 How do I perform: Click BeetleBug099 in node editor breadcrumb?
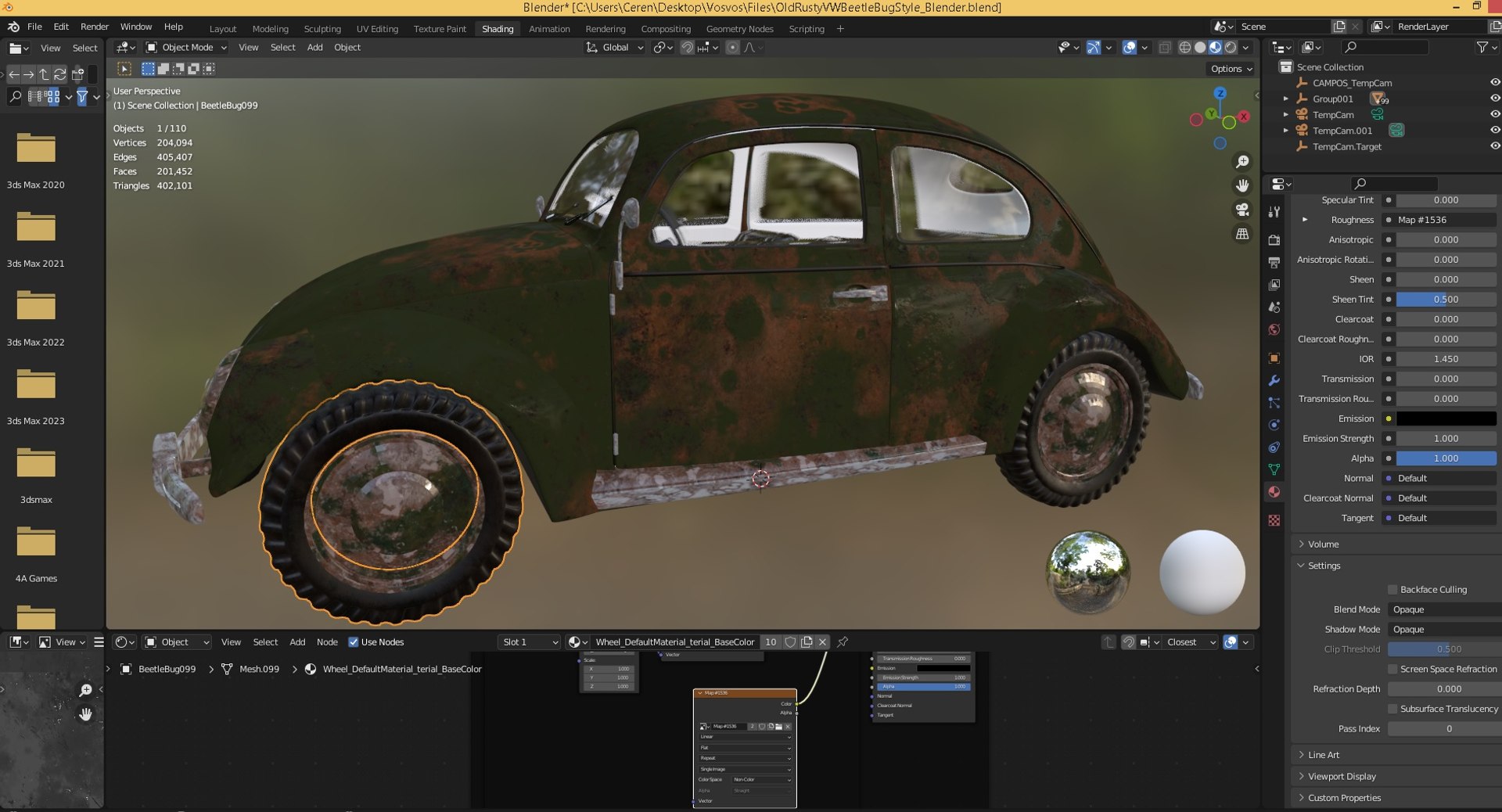[167, 670]
